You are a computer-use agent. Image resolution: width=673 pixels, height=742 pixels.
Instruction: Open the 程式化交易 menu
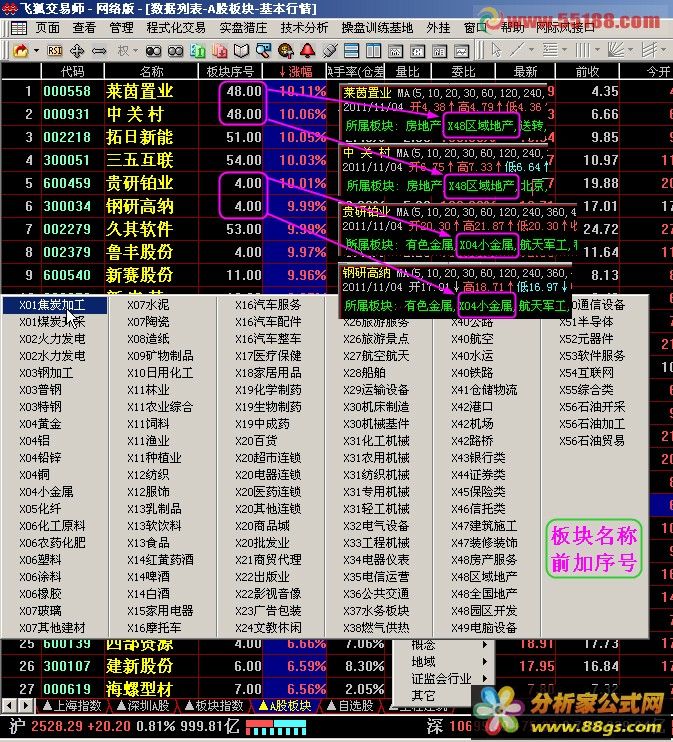click(176, 28)
